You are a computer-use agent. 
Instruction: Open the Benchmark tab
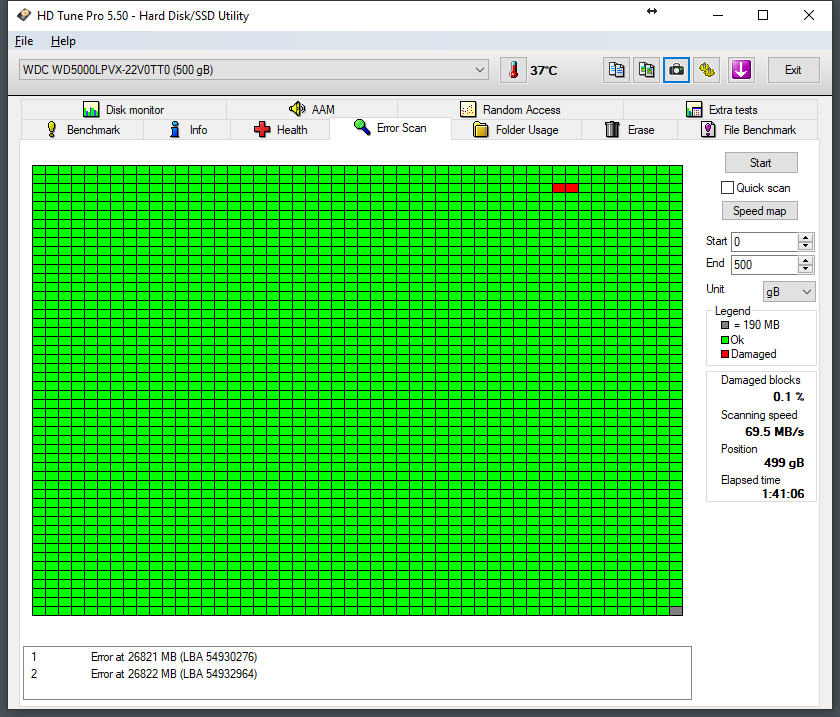pos(83,130)
